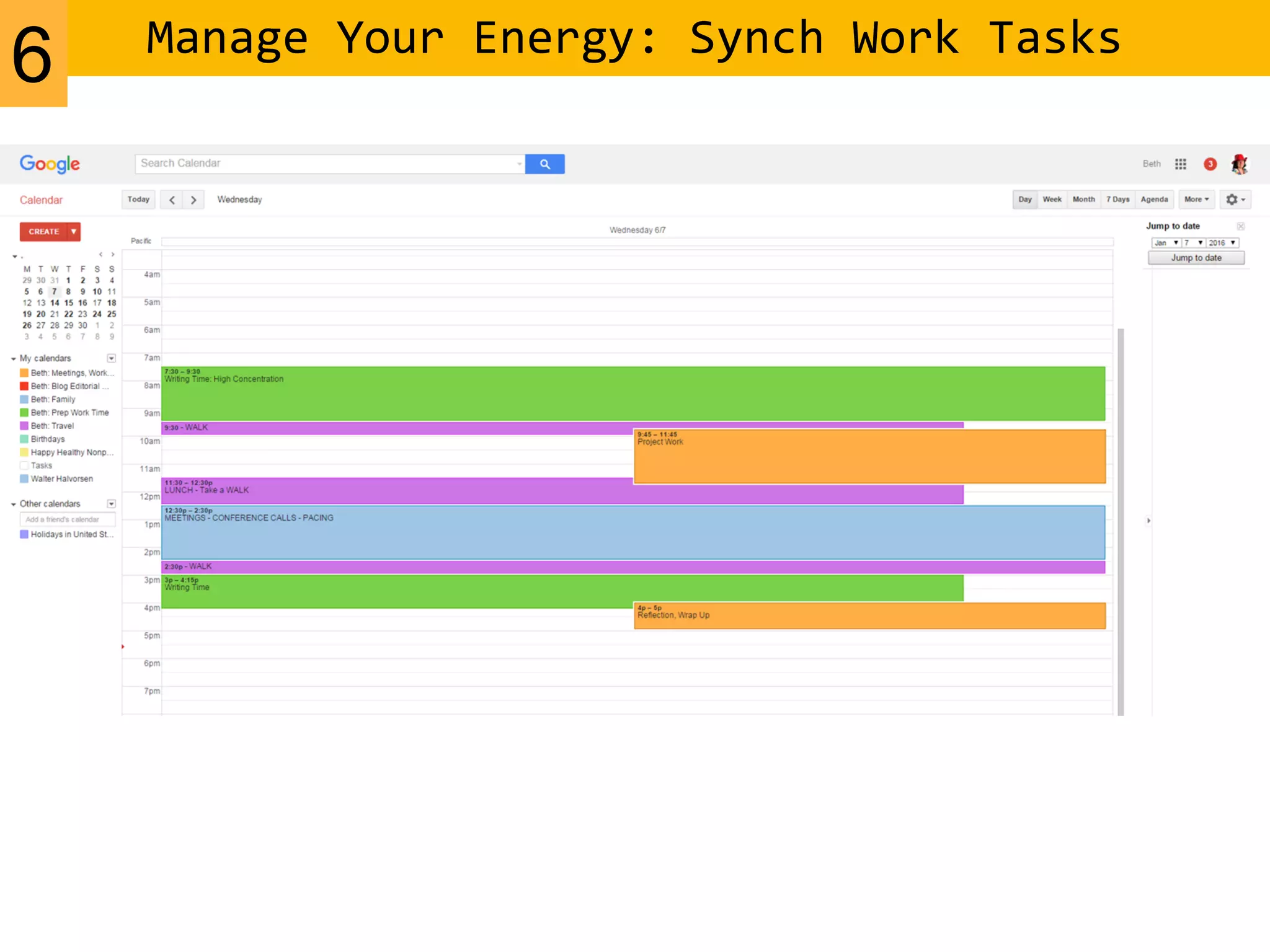
Task: Click the Wednesday 6/7 day header
Action: 637,230
